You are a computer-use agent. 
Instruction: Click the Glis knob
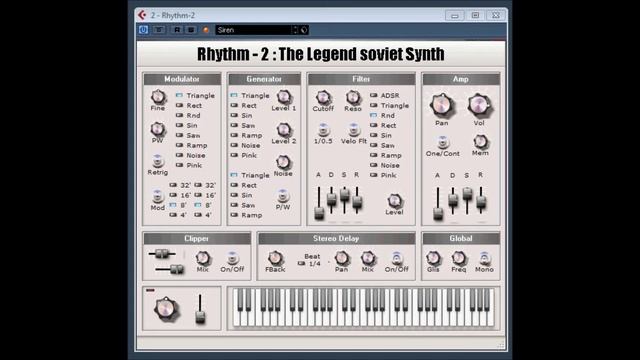pyautogui.click(x=433, y=258)
